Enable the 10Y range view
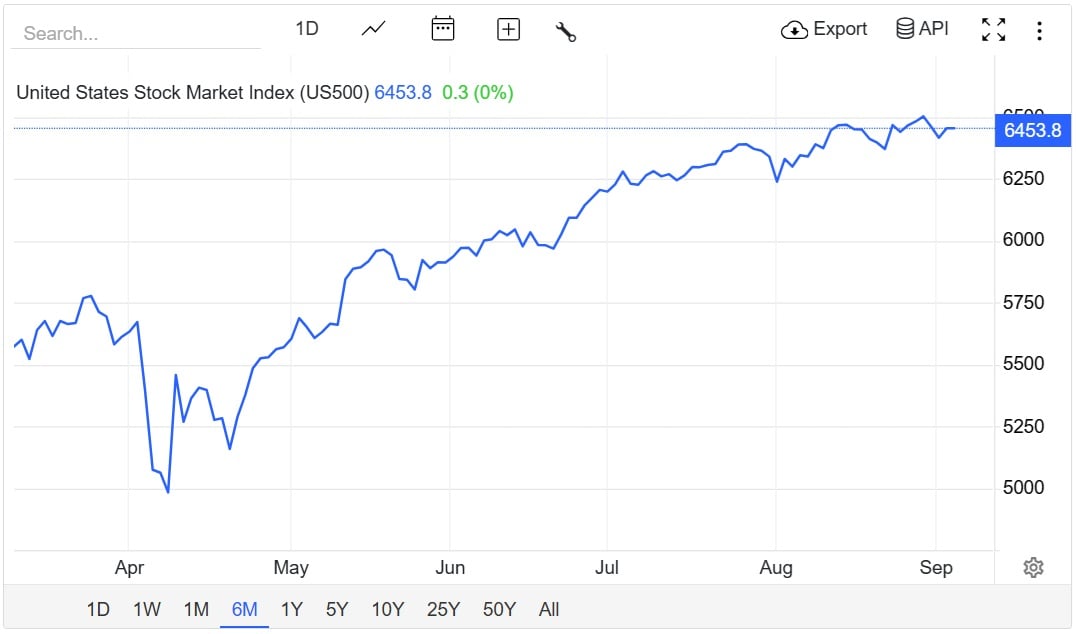This screenshot has width=1076, height=634. click(387, 609)
